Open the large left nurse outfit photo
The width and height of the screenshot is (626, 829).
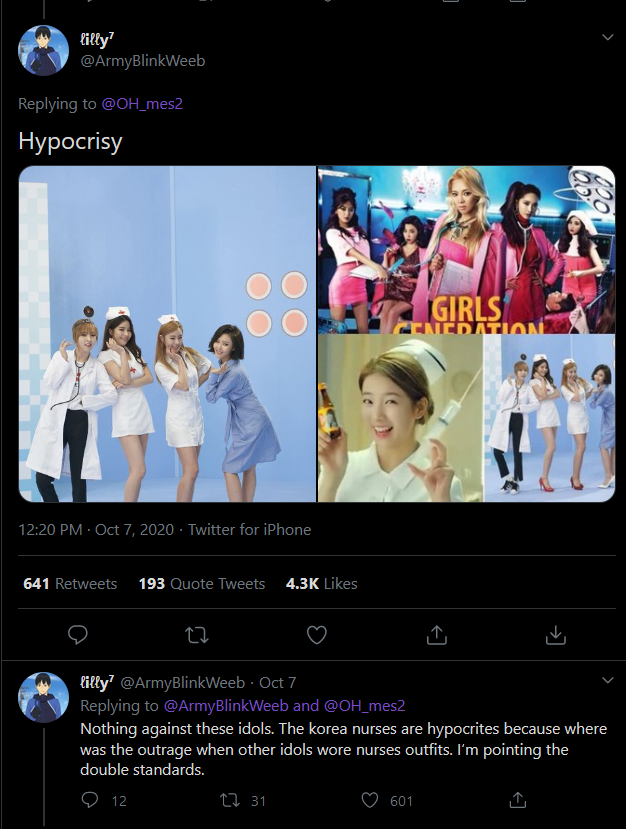pyautogui.click(x=167, y=334)
